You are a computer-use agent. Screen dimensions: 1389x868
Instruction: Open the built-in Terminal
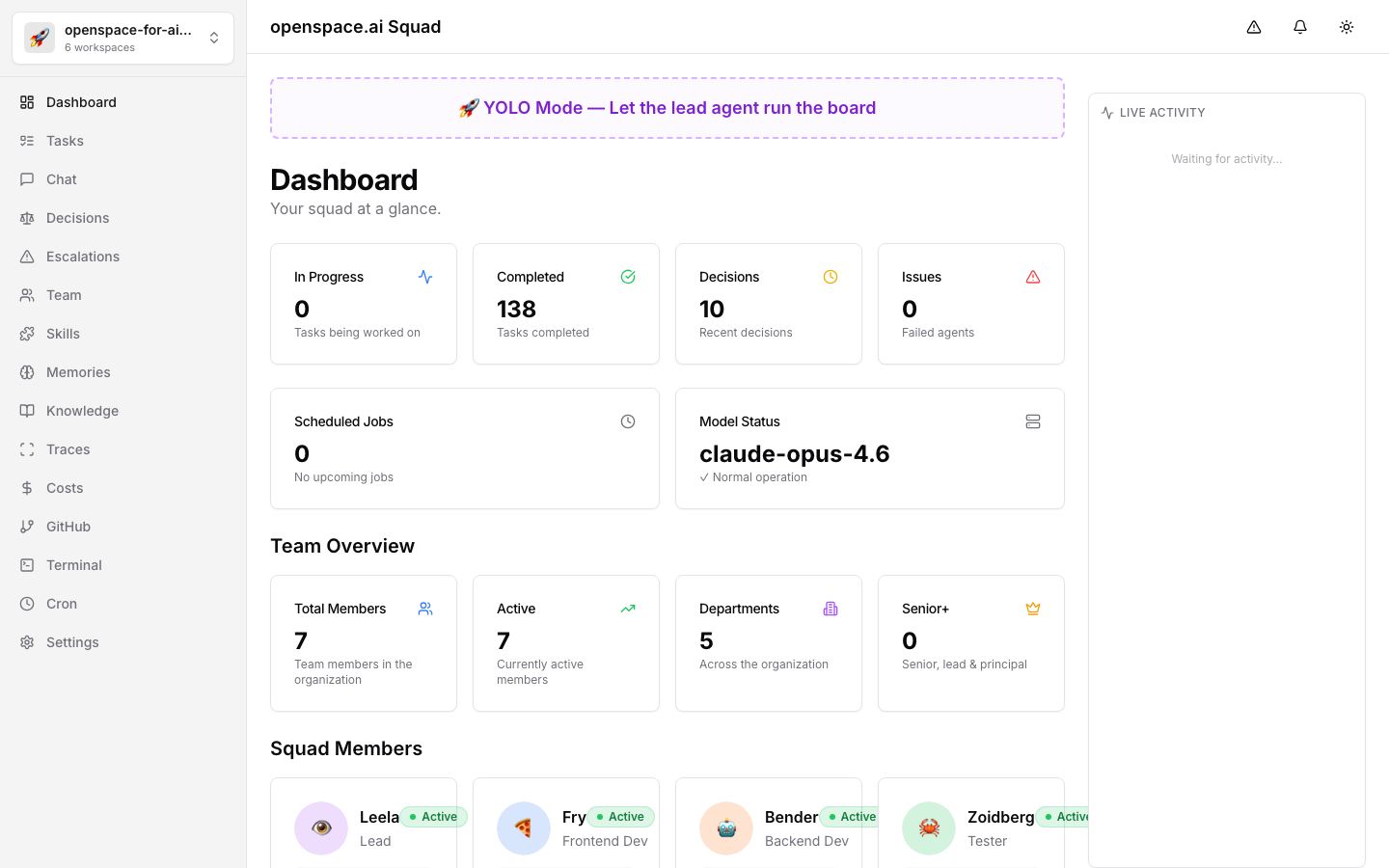(x=73, y=565)
